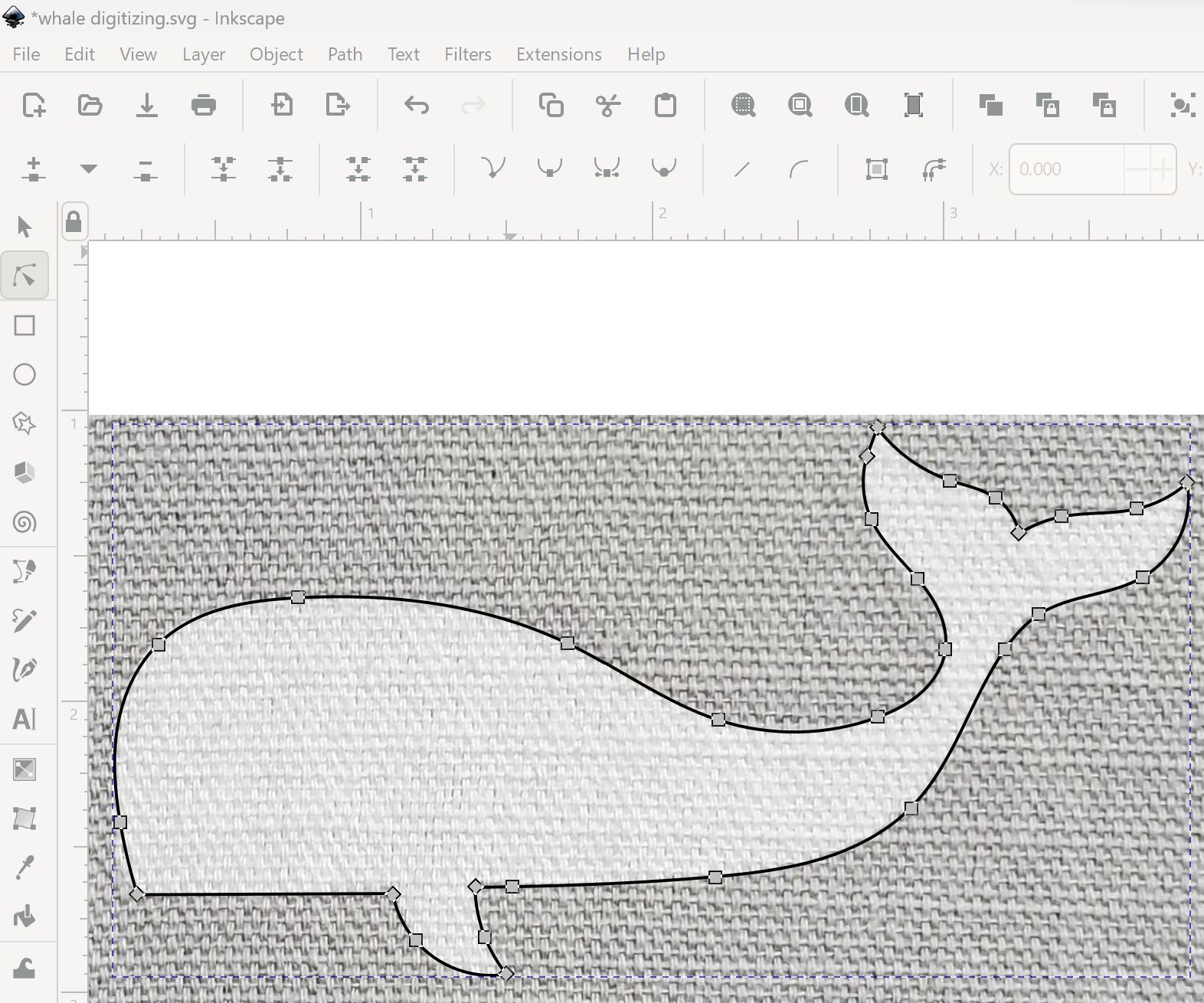This screenshot has width=1204, height=1003.
Task: Open the View menu
Action: [138, 54]
